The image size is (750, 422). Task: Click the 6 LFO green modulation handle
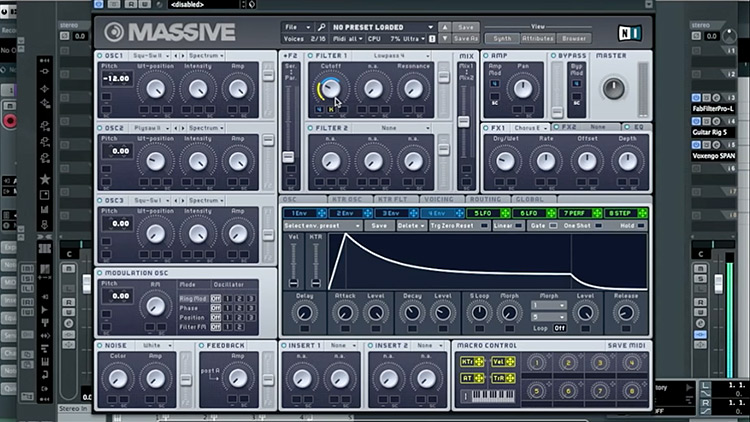coord(551,213)
